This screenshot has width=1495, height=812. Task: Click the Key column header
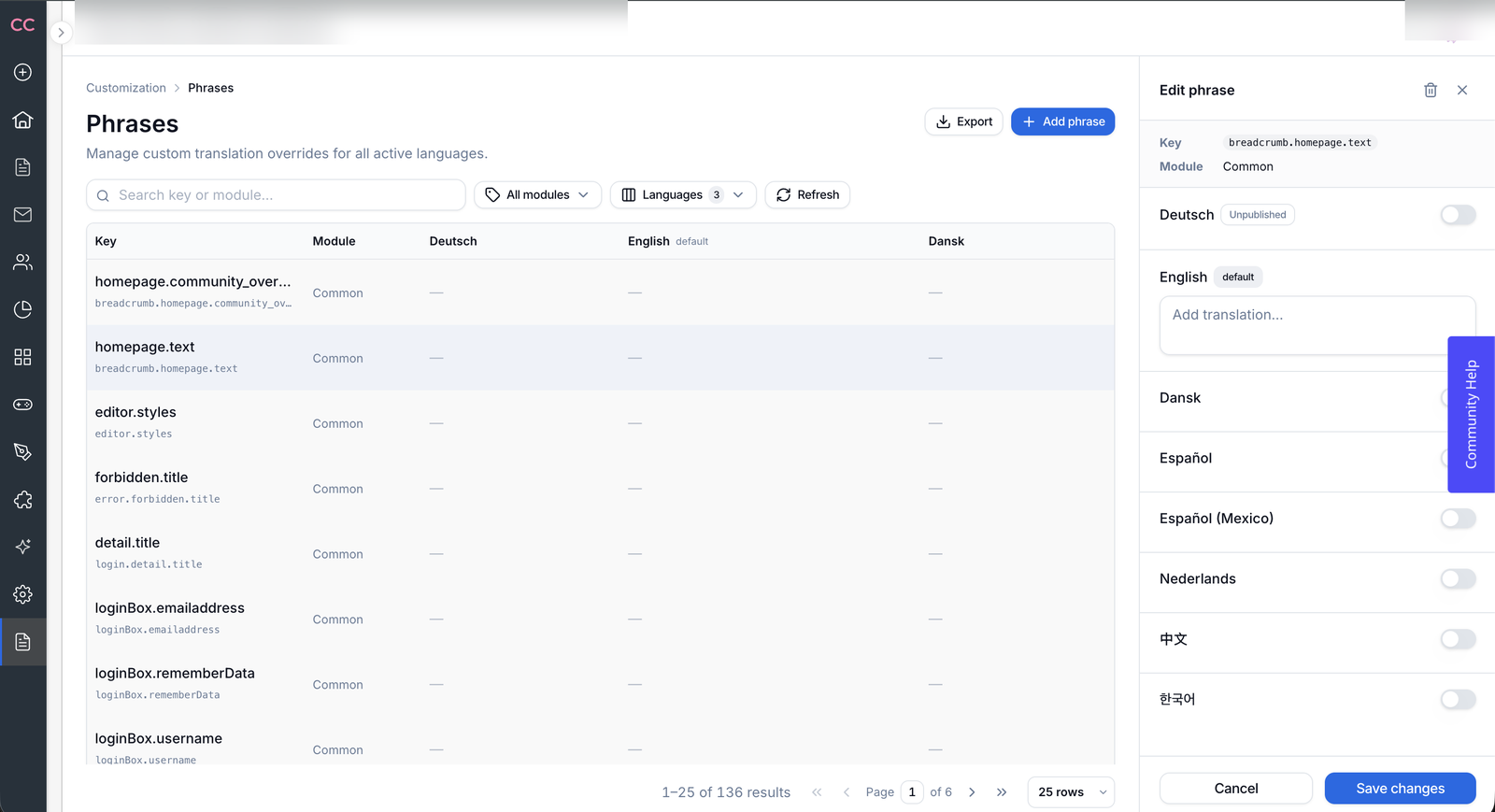tap(106, 241)
